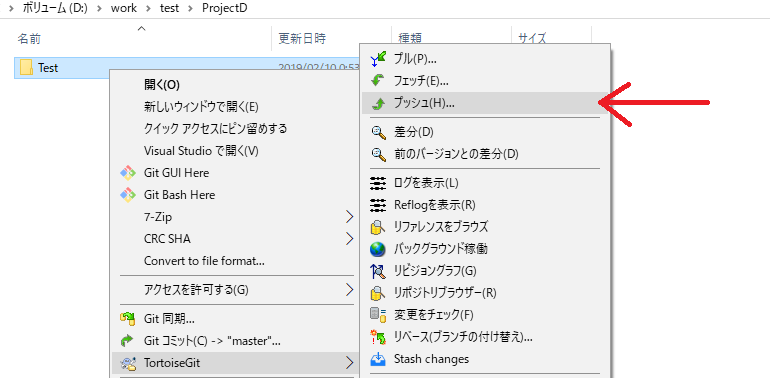
Task: Select 新しいウィンドウで開く(E)
Action: [233, 107]
